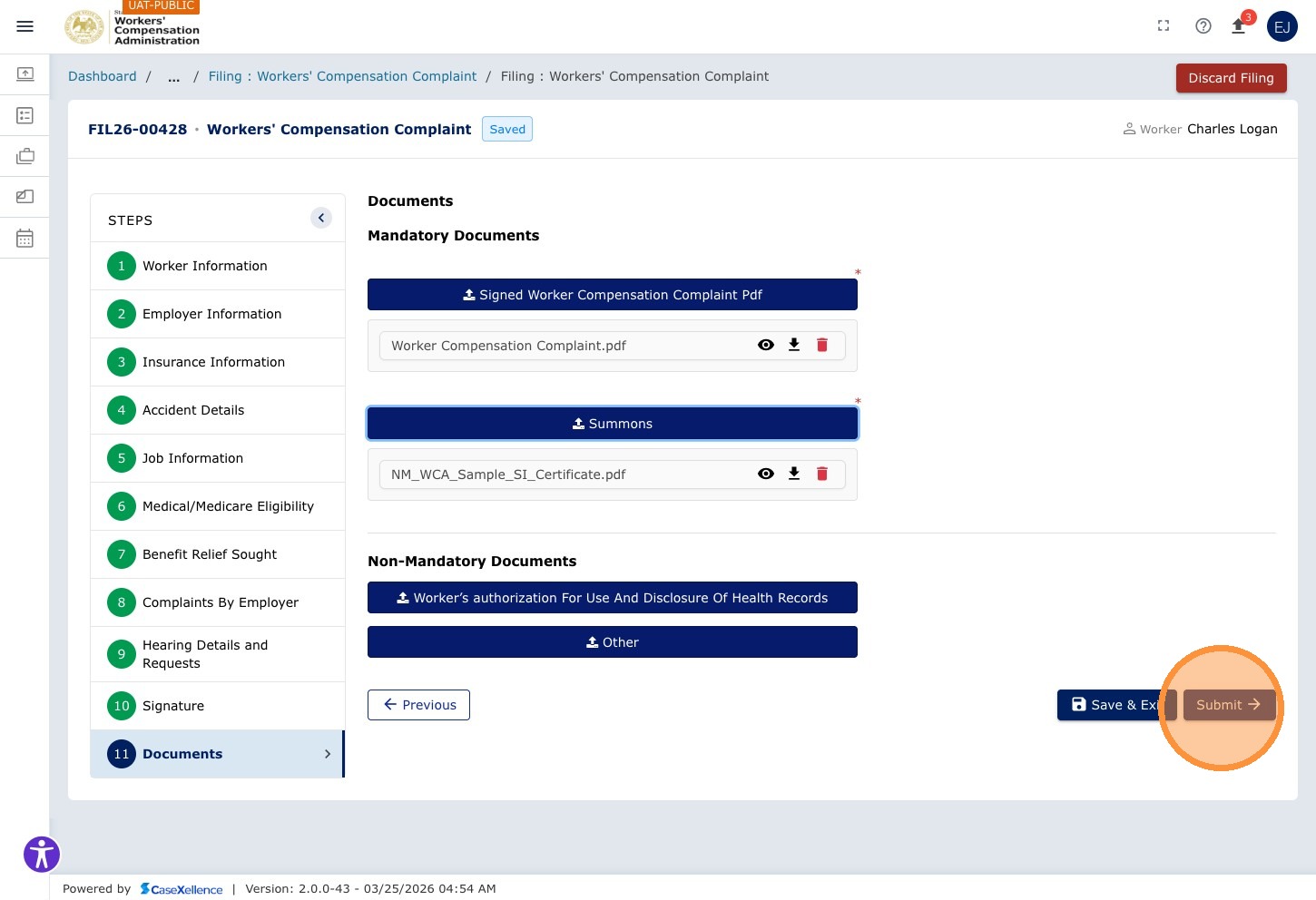Go to step 1 Worker Information

pyautogui.click(x=218, y=266)
